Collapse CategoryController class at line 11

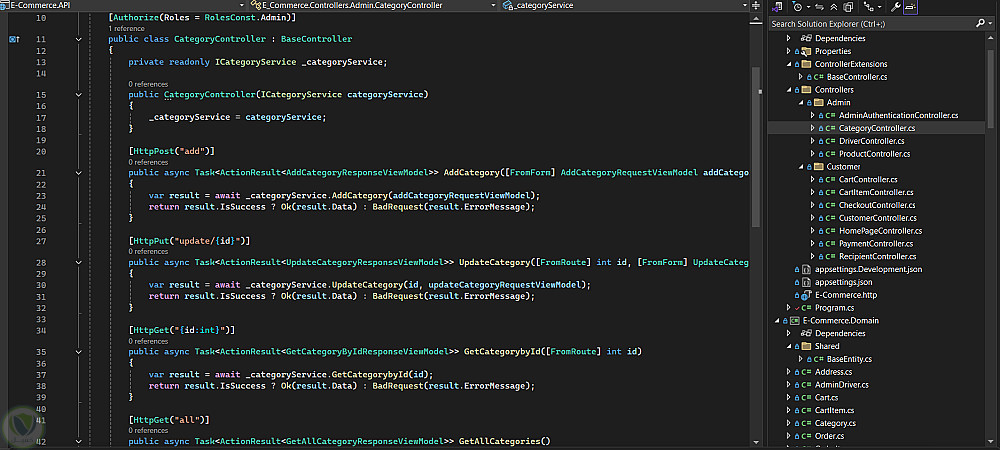pyautogui.click(x=78, y=39)
